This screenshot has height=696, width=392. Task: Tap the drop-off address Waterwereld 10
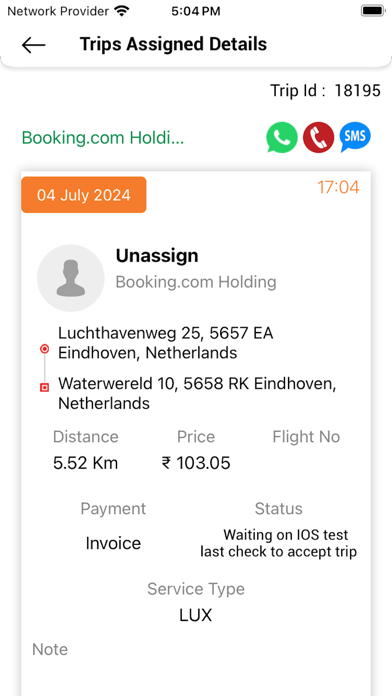[197, 393]
